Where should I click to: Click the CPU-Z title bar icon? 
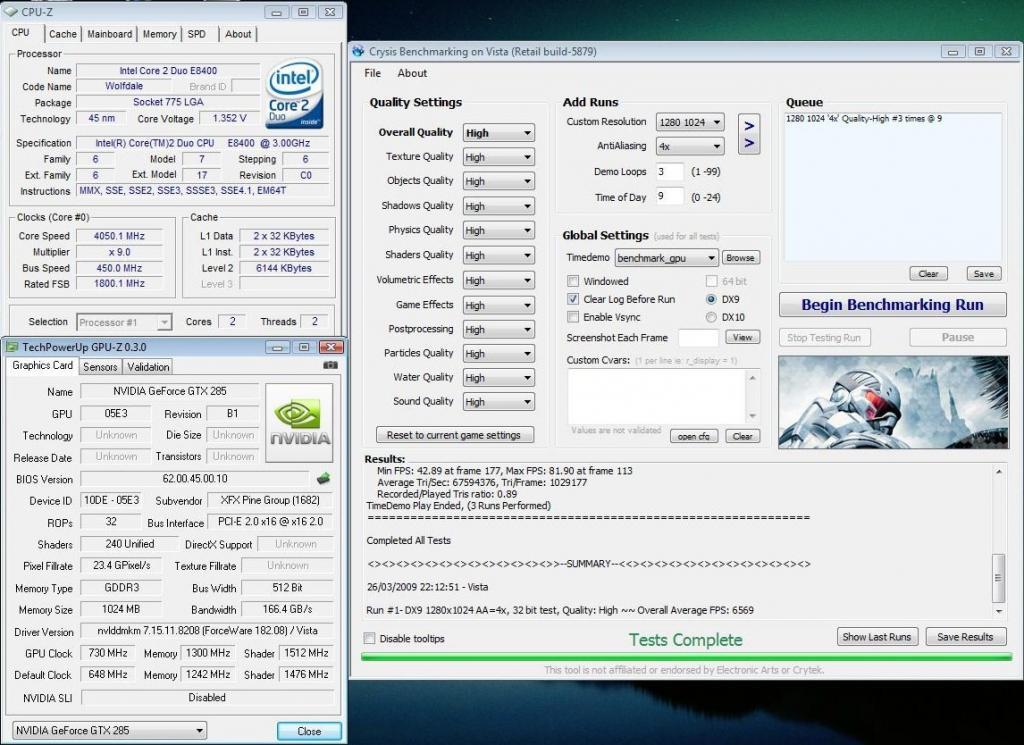point(10,12)
